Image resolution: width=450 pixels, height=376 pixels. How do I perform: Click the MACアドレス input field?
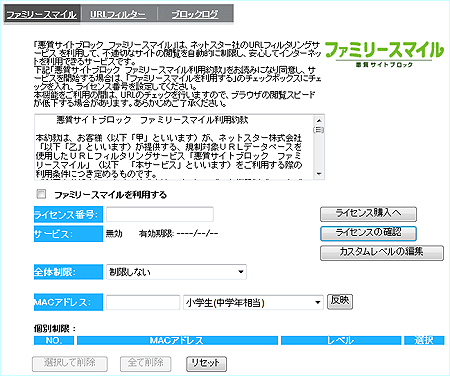(x=143, y=302)
